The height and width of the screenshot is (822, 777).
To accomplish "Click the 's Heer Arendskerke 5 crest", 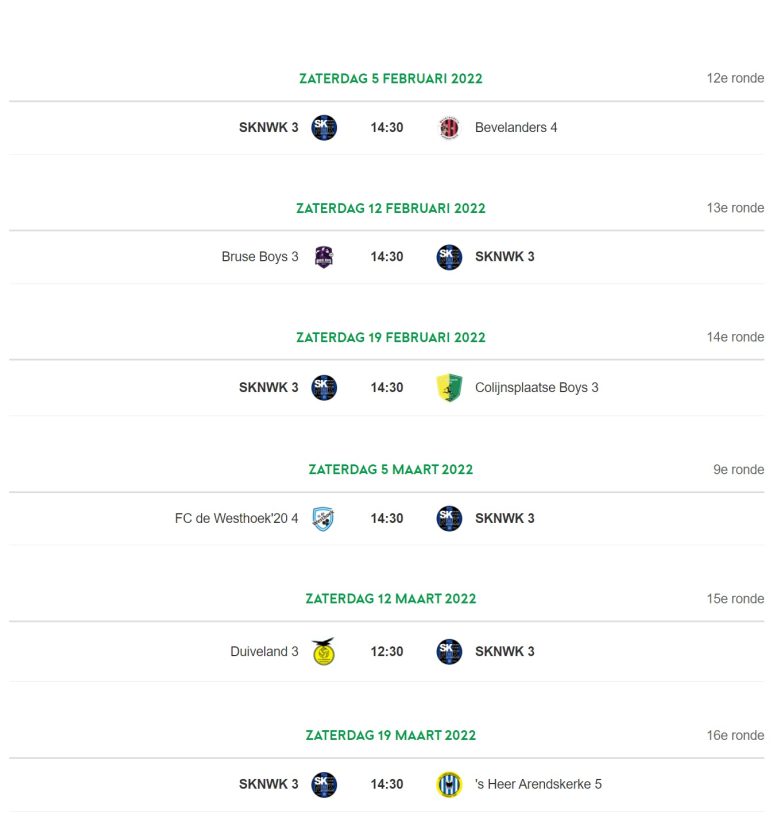I will click(x=449, y=785).
